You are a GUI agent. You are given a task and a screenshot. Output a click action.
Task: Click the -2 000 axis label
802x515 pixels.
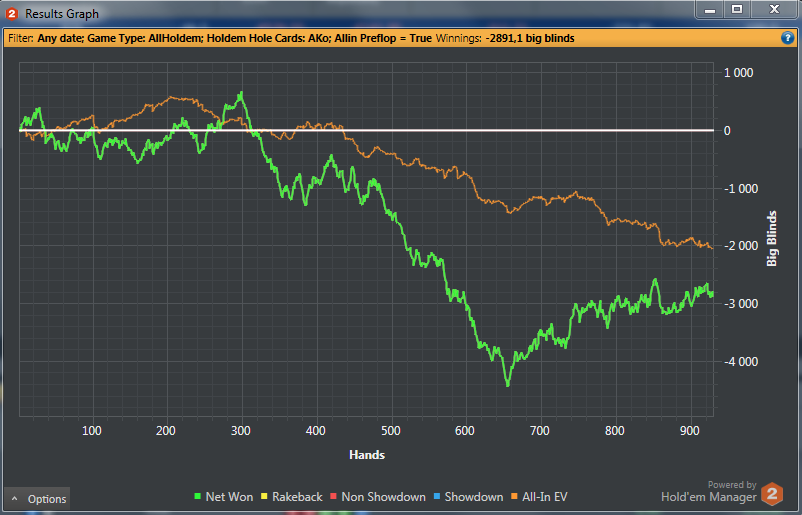[741, 245]
